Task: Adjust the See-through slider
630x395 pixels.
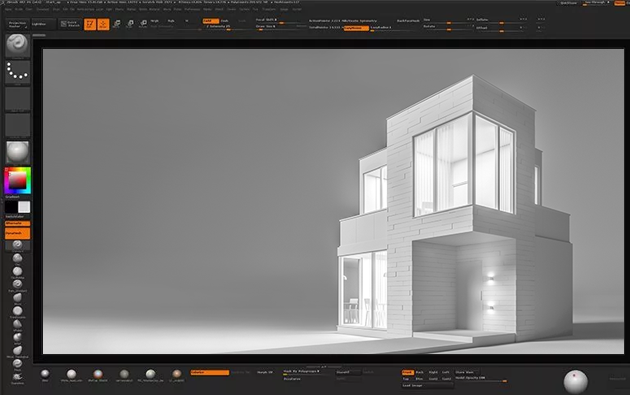Action: (x=597, y=3)
